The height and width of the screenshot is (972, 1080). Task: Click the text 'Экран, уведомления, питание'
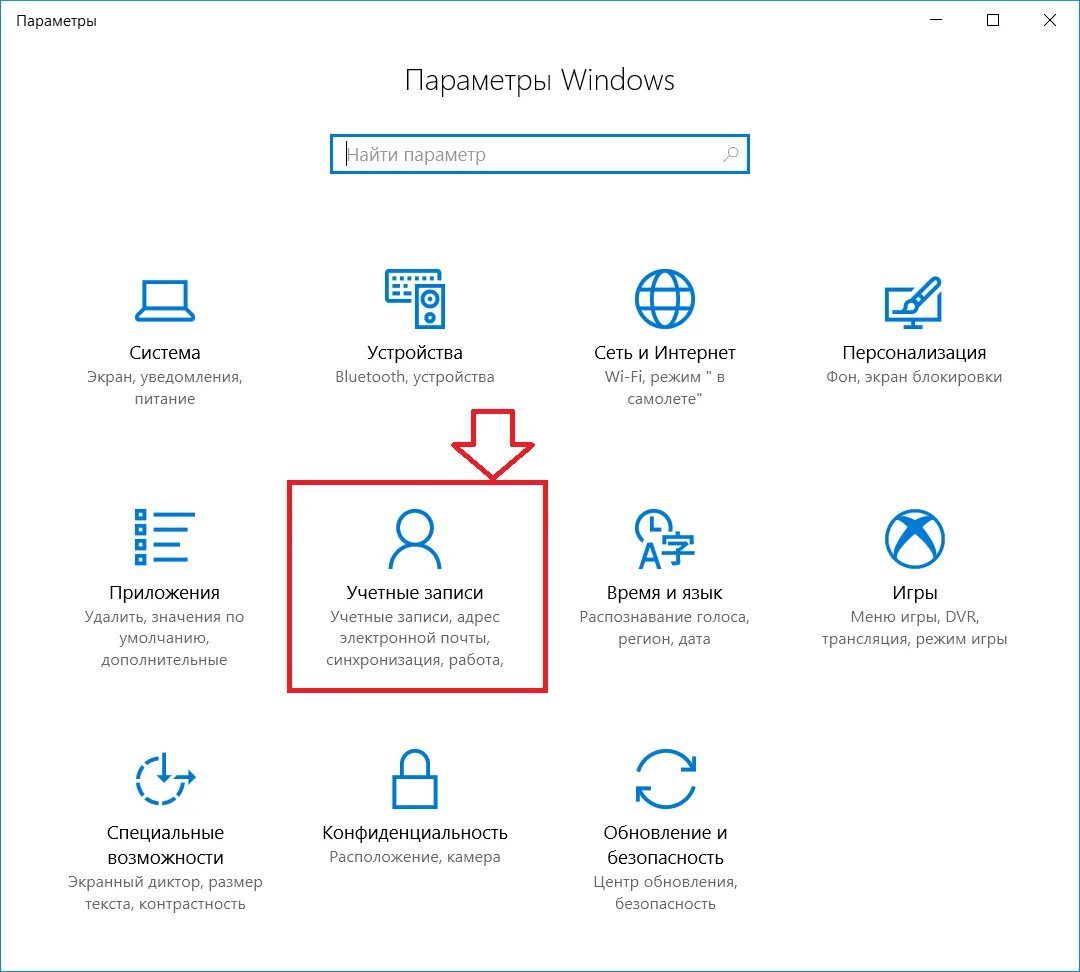[x=165, y=387]
